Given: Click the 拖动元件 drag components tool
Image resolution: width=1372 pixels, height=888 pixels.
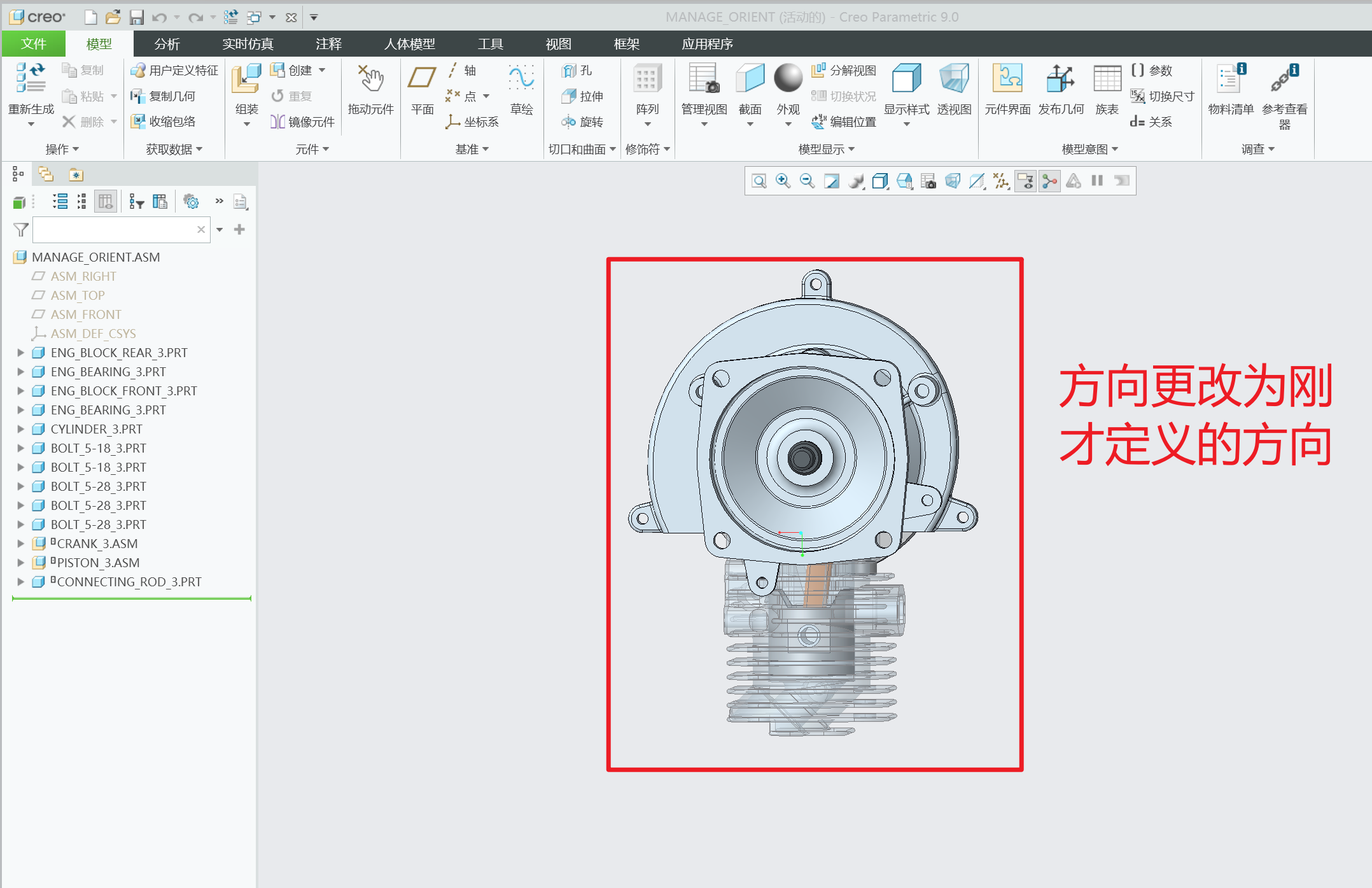Looking at the screenshot, I should click(x=370, y=89).
